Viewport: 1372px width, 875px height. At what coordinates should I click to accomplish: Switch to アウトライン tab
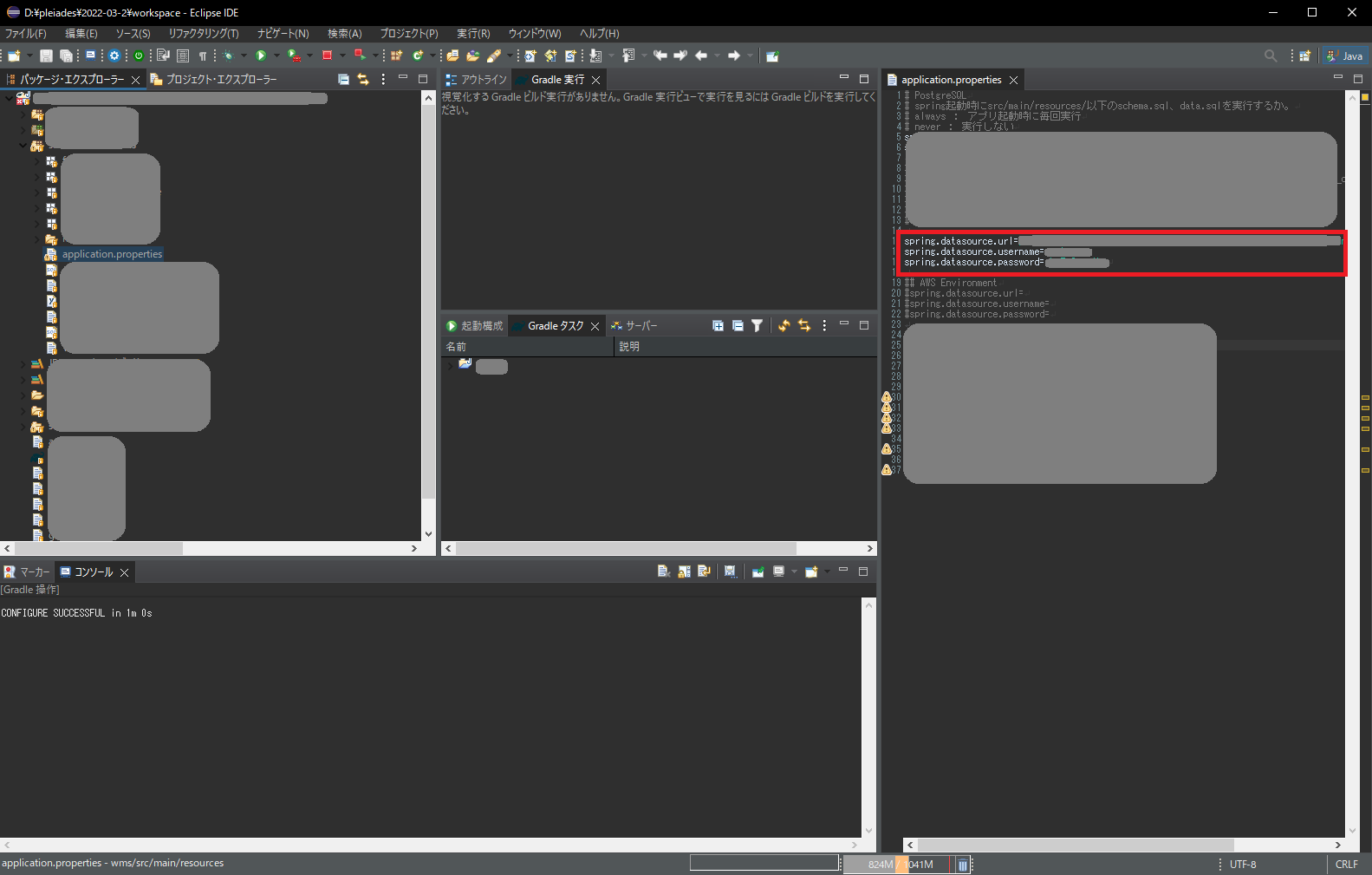pos(475,79)
